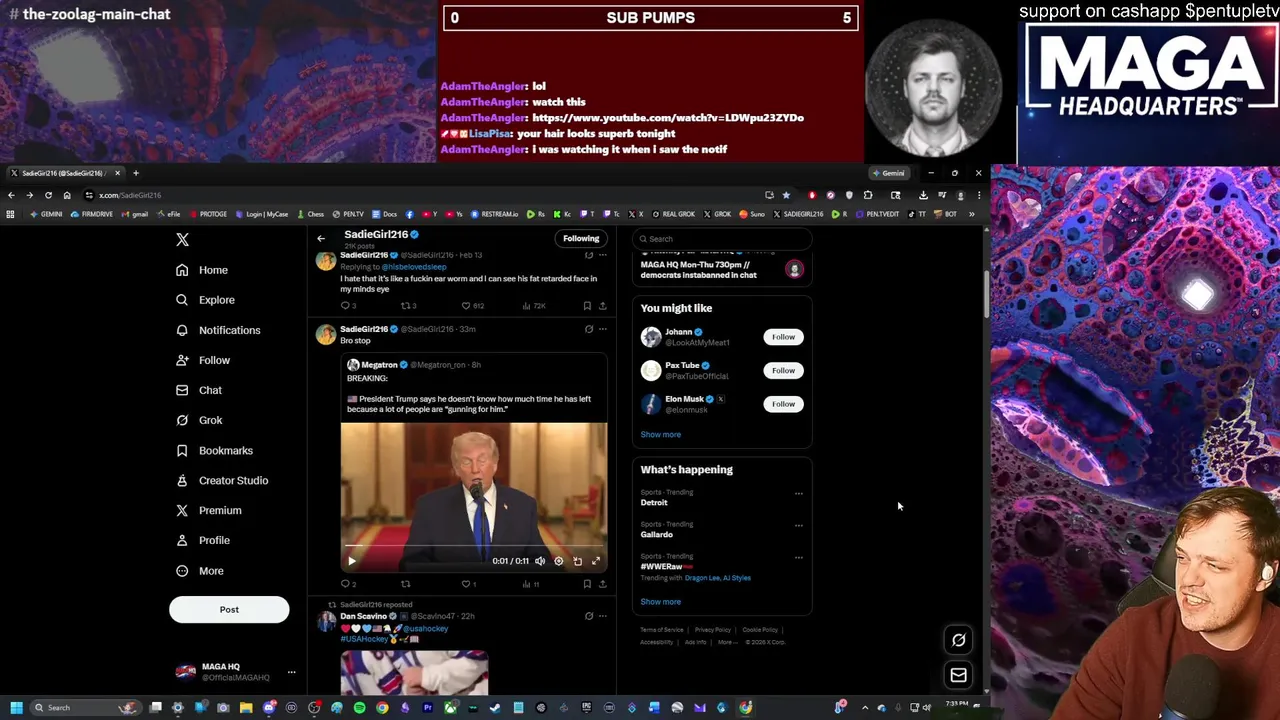Open Chat in the X sidebar
This screenshot has width=1280, height=720.
click(199, 390)
